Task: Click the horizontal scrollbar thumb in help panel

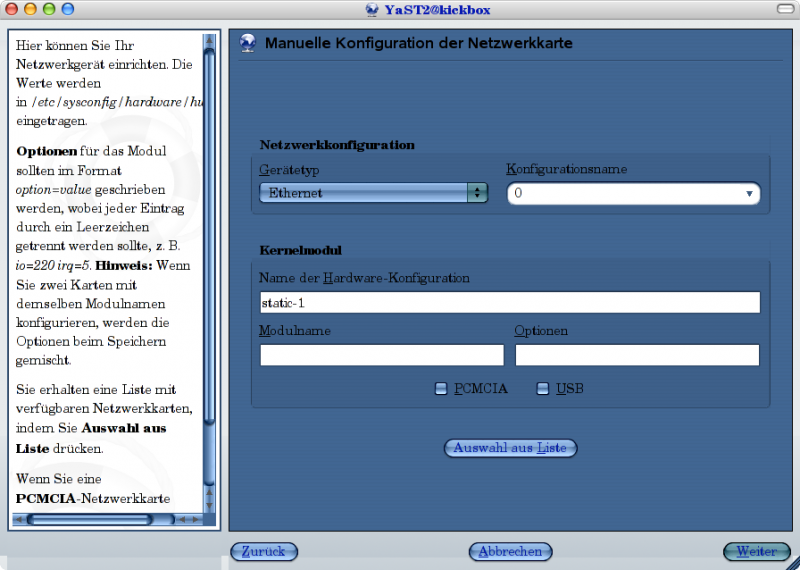Action: [90, 520]
